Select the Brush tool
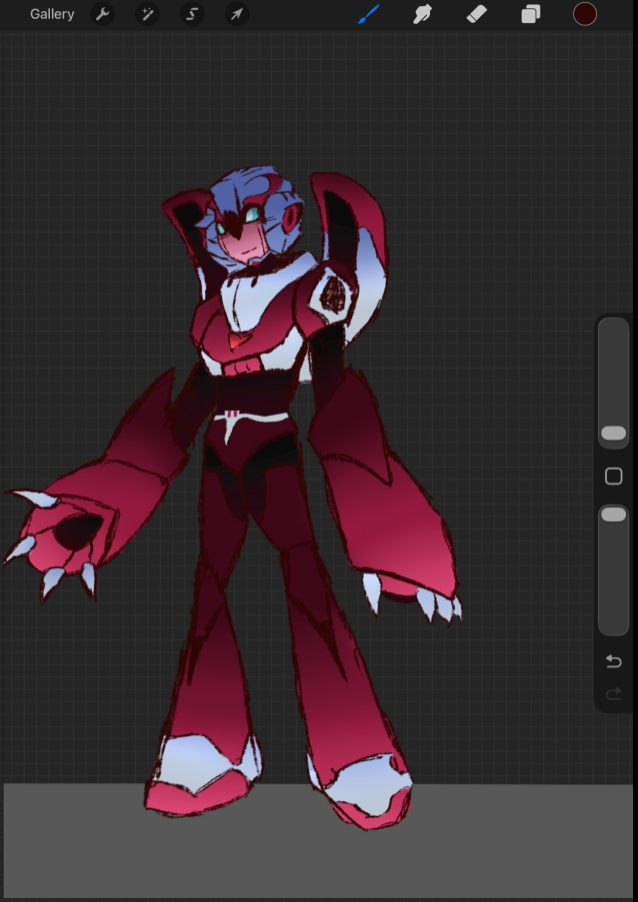 point(369,14)
